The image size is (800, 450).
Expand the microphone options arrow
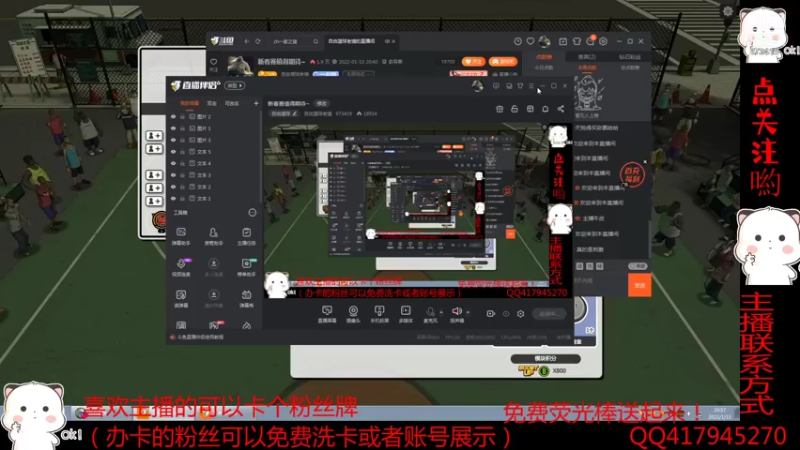point(441,312)
